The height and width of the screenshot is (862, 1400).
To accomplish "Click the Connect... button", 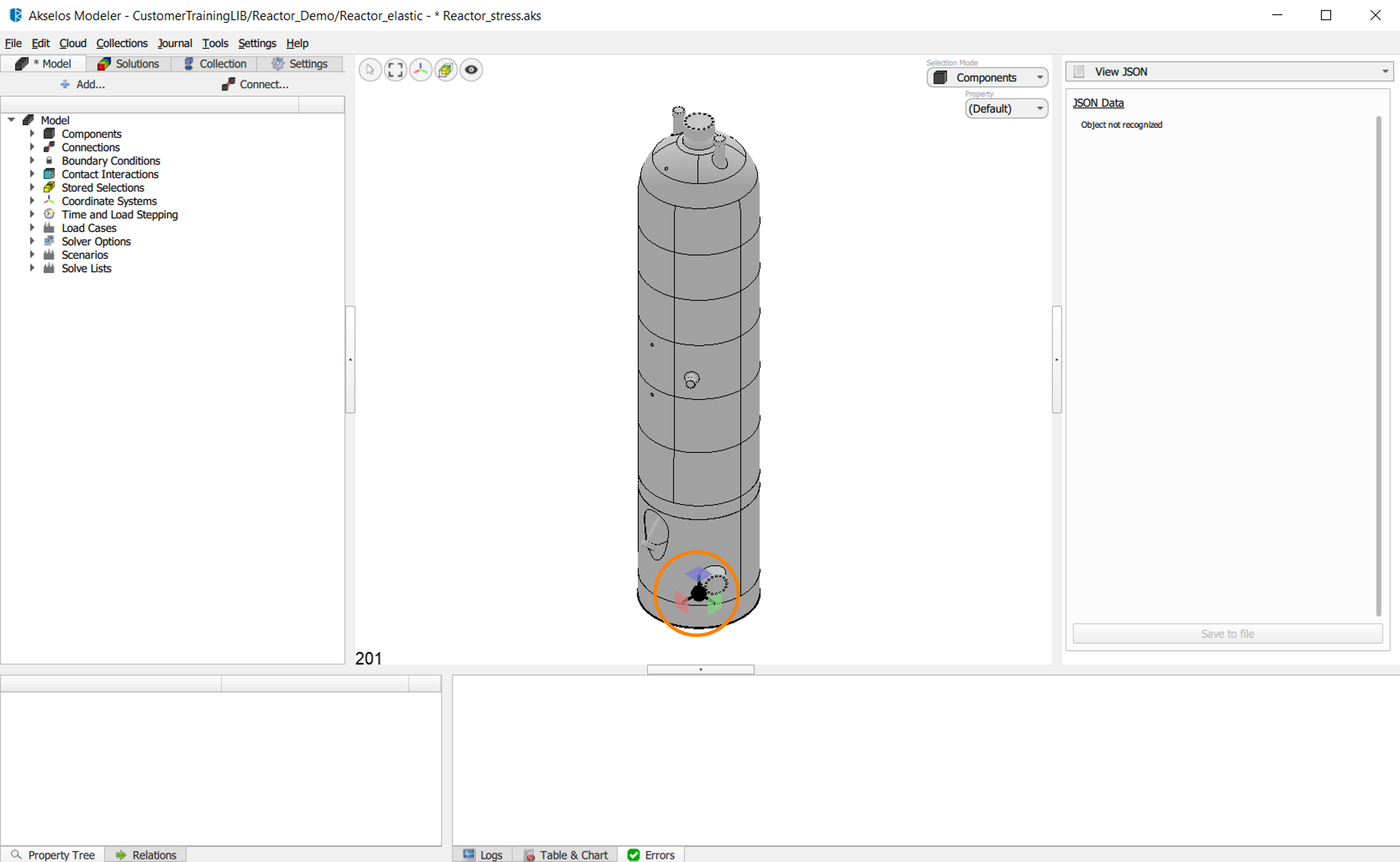I will tap(255, 84).
